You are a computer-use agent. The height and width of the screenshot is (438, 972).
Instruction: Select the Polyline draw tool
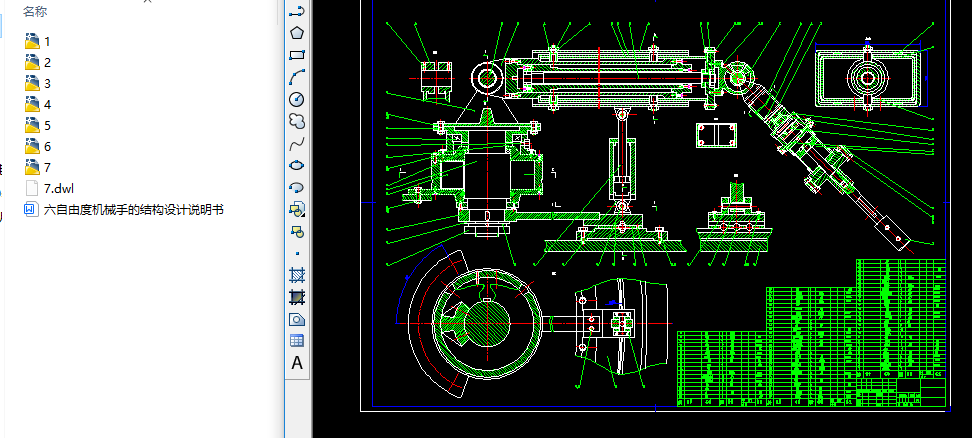297,11
